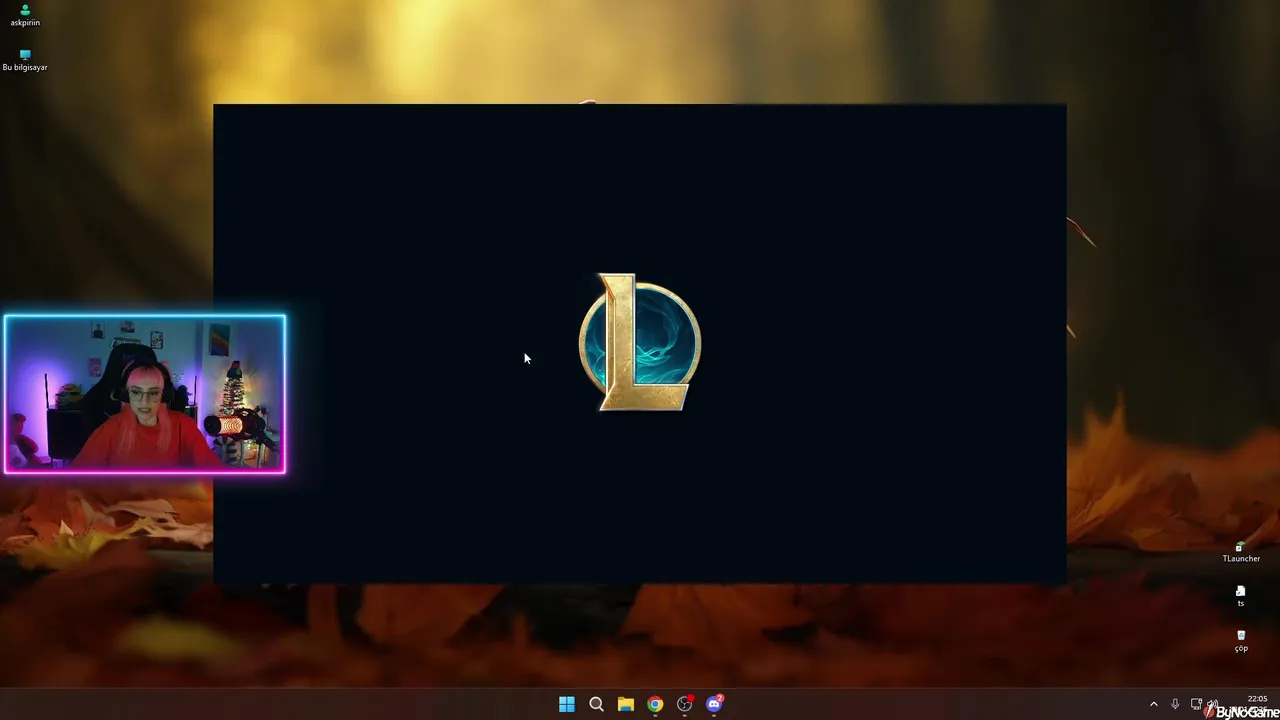The width and height of the screenshot is (1280, 720).
Task: Click the webcam overlay thumbnail
Action: pyautogui.click(x=145, y=394)
